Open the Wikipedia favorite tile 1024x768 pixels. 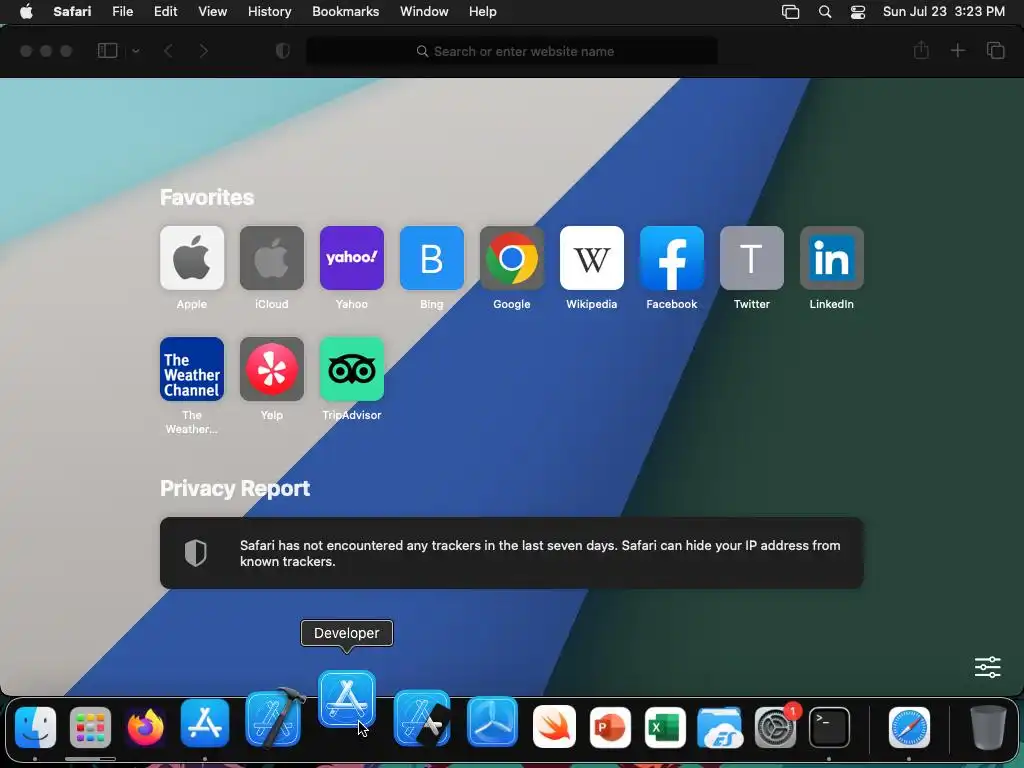click(592, 258)
